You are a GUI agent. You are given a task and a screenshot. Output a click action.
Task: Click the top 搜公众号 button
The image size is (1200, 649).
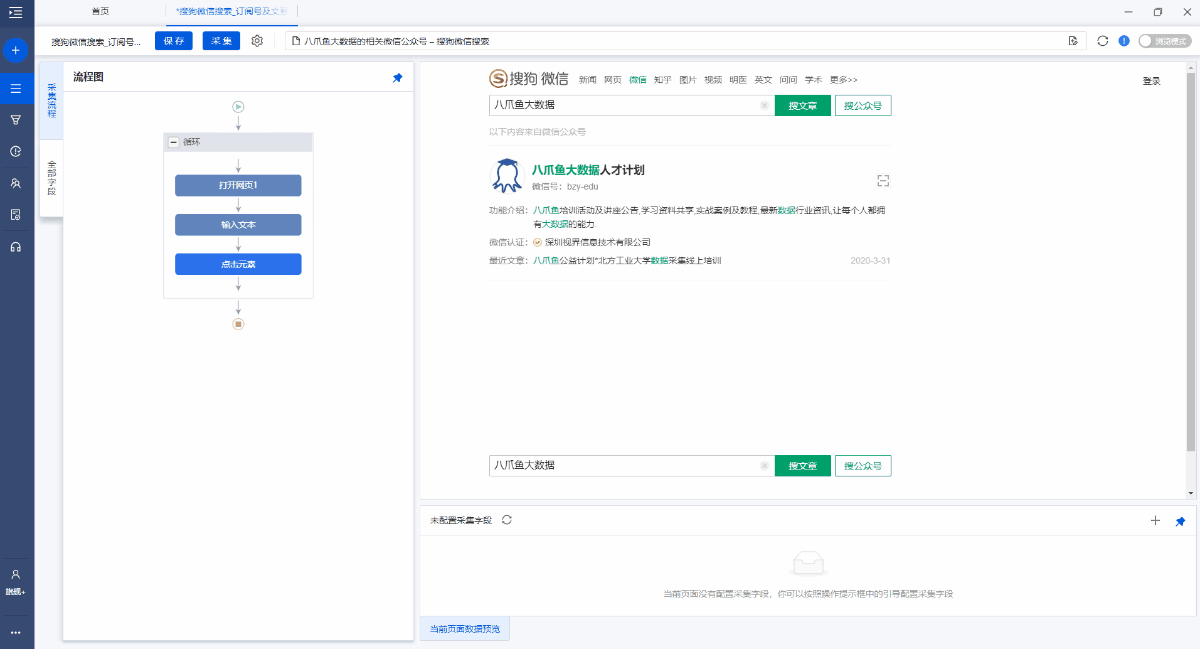point(863,105)
